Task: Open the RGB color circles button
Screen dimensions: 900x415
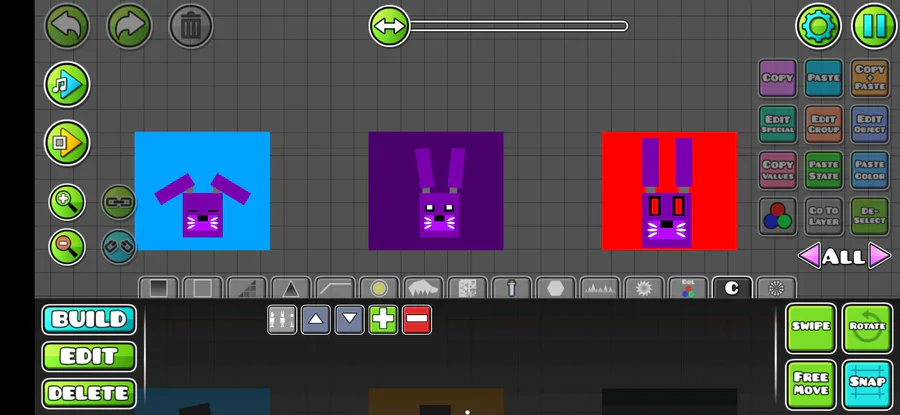Action: click(x=778, y=216)
